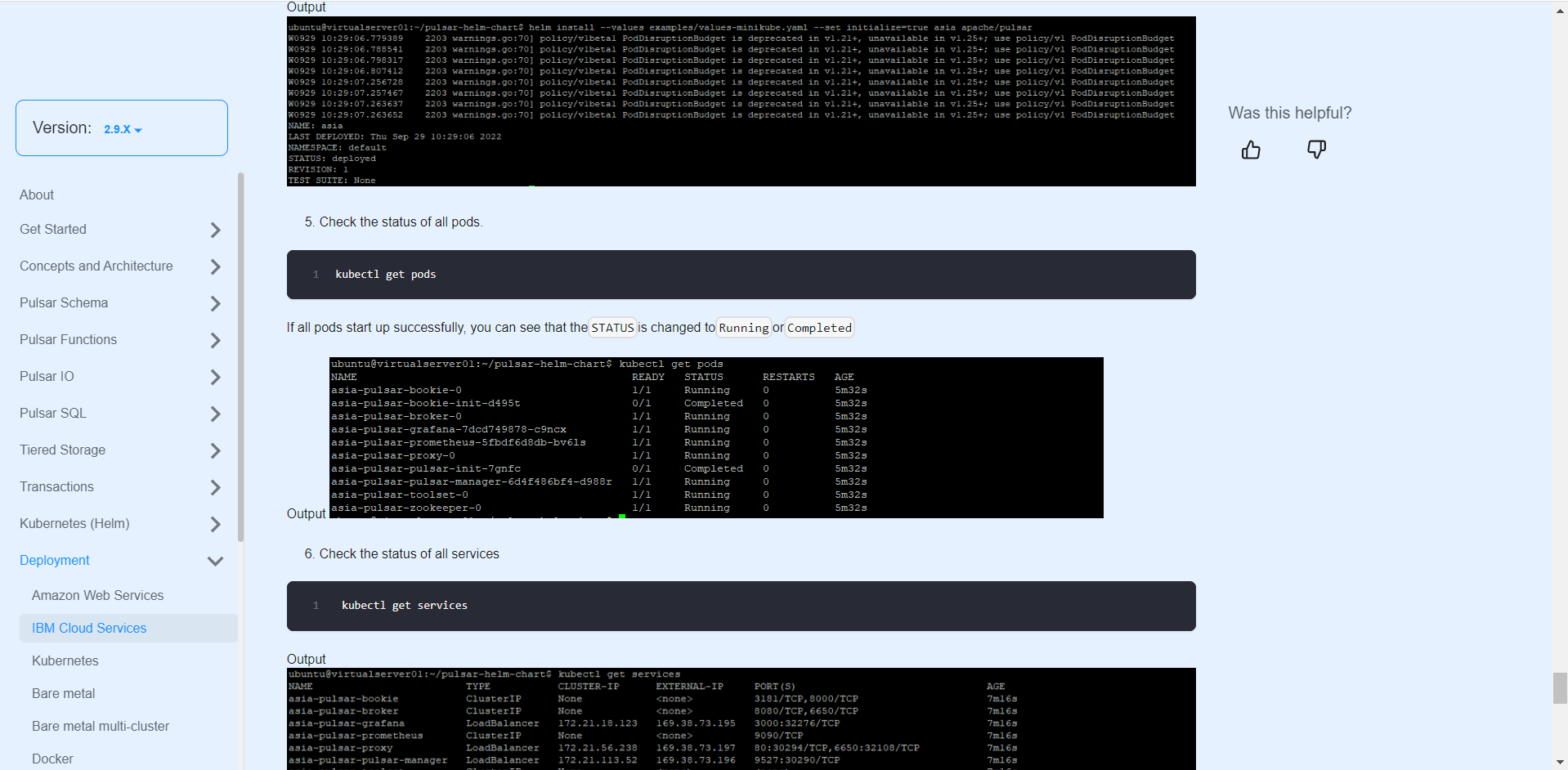Click the thumbs up helpful icon
This screenshot has width=1568, height=770.
(x=1251, y=150)
